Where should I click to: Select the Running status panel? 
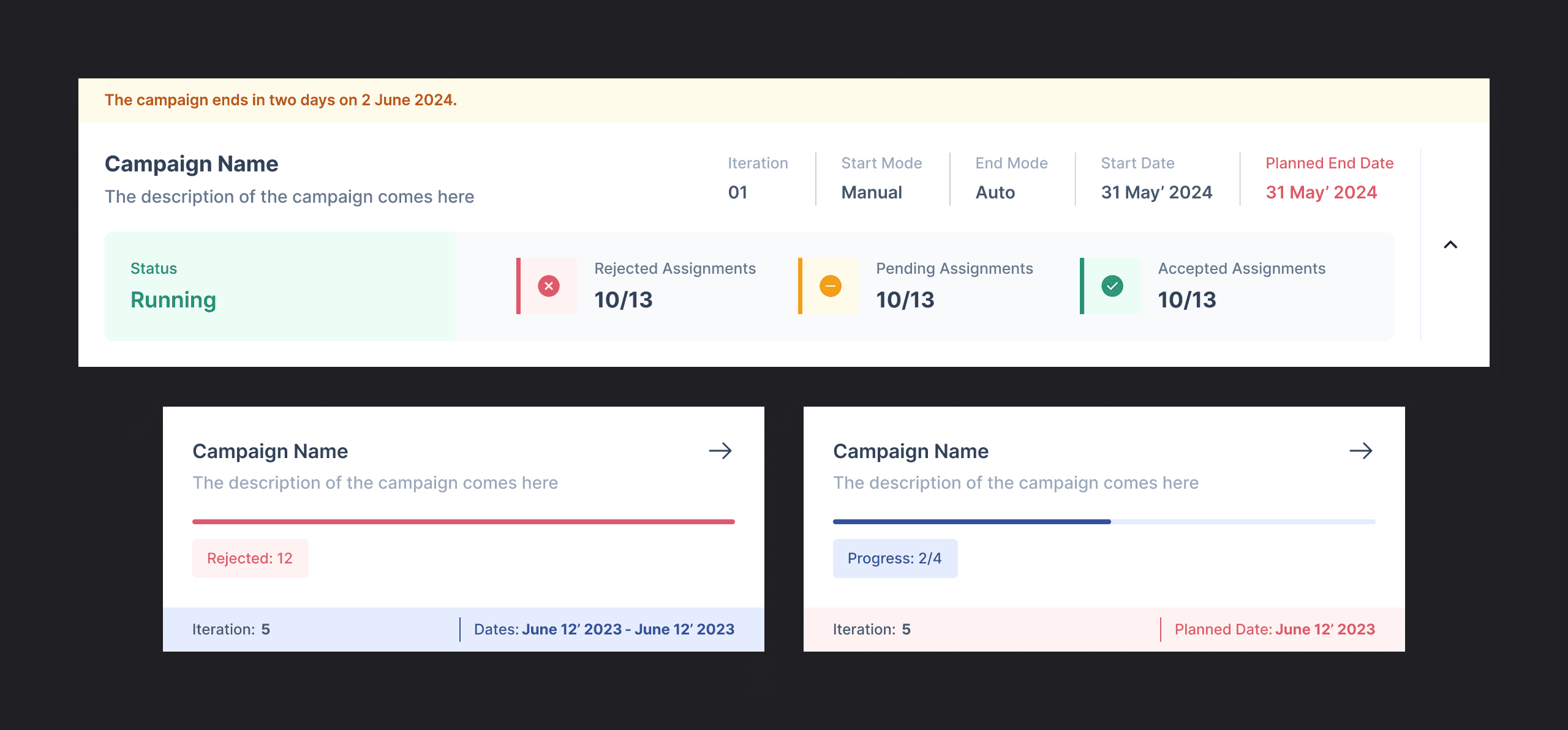pos(280,286)
